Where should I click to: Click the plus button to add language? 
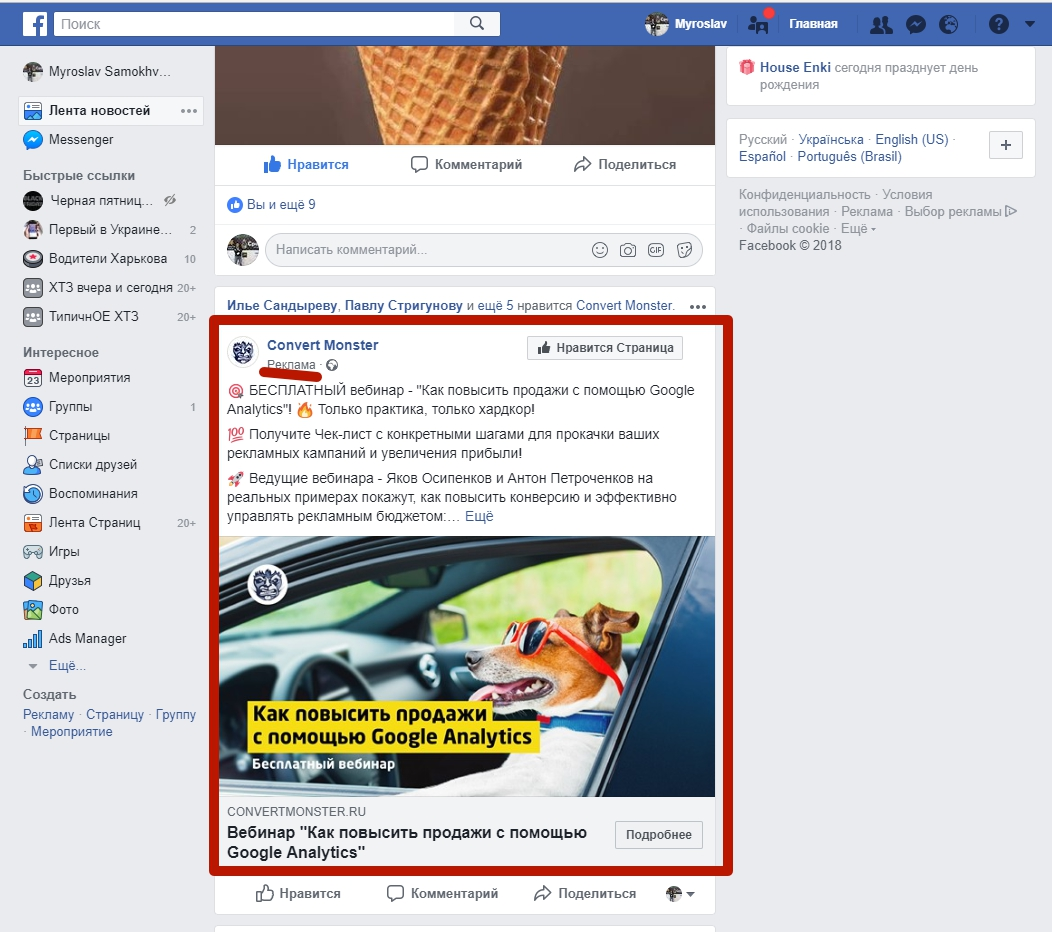tap(1006, 145)
